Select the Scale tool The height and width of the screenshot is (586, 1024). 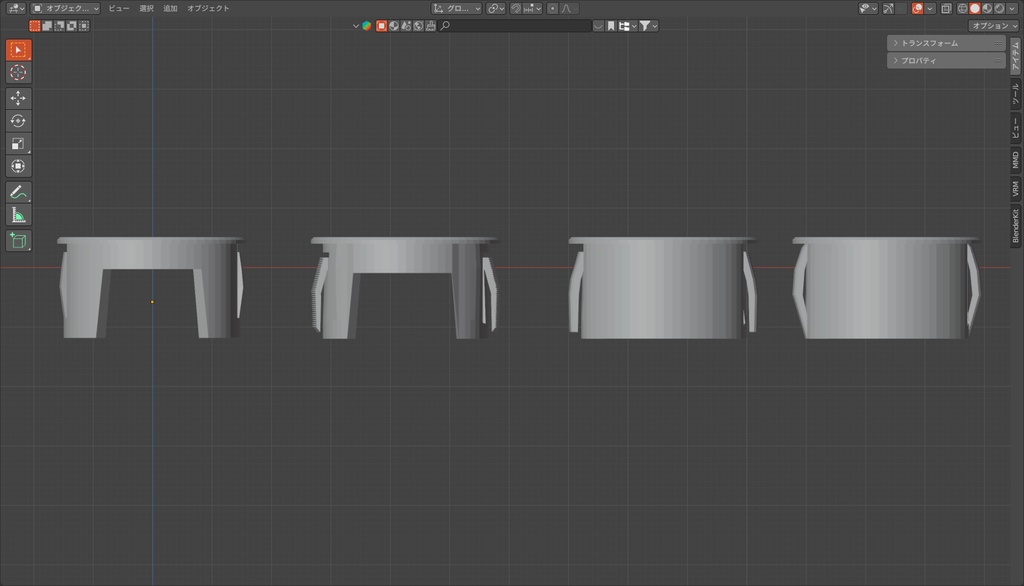point(17,143)
